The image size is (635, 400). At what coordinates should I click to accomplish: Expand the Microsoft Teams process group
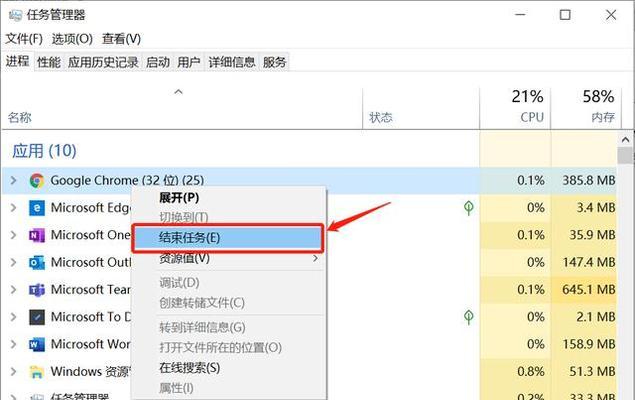pos(13,290)
